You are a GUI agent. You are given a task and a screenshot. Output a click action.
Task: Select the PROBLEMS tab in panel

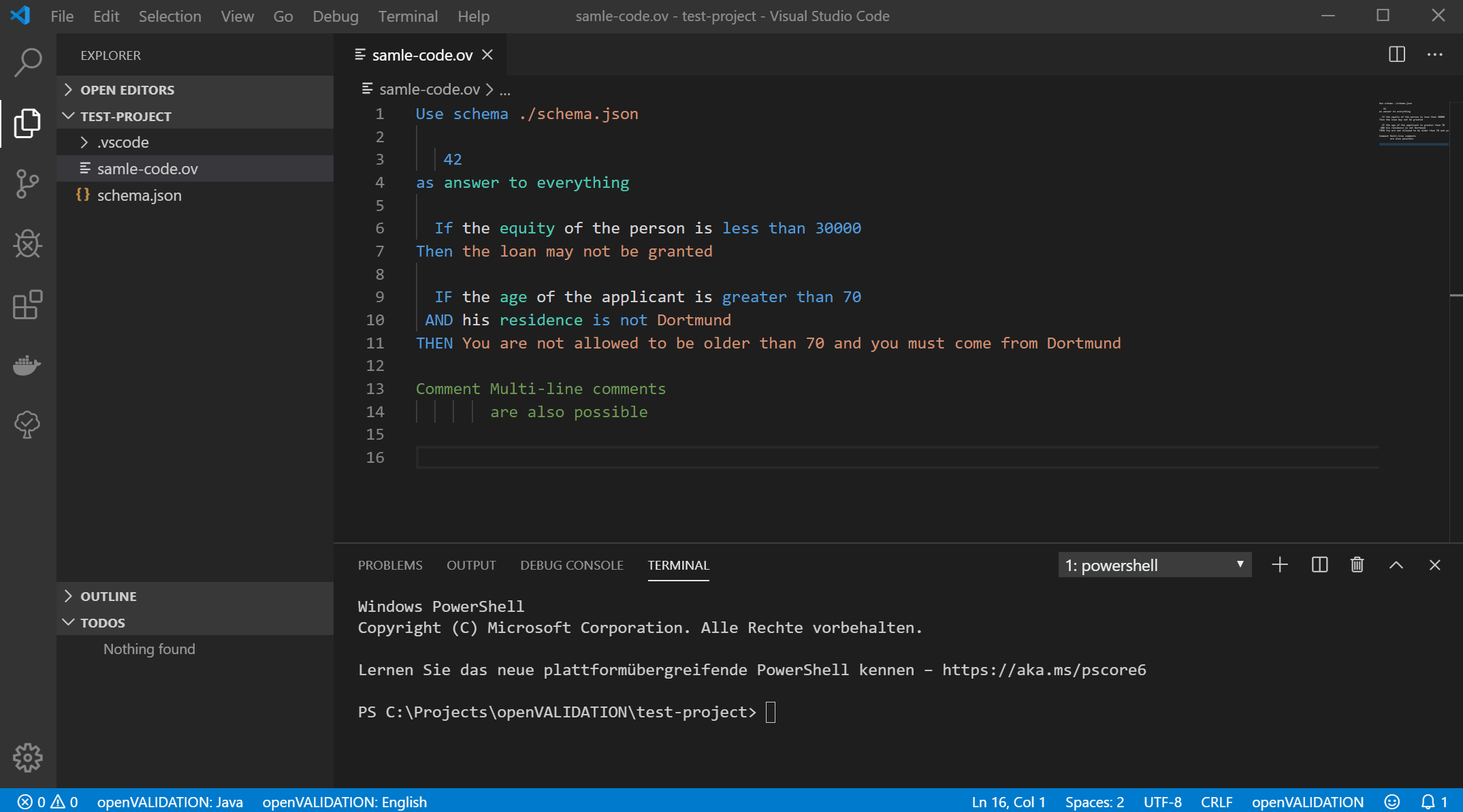(390, 565)
